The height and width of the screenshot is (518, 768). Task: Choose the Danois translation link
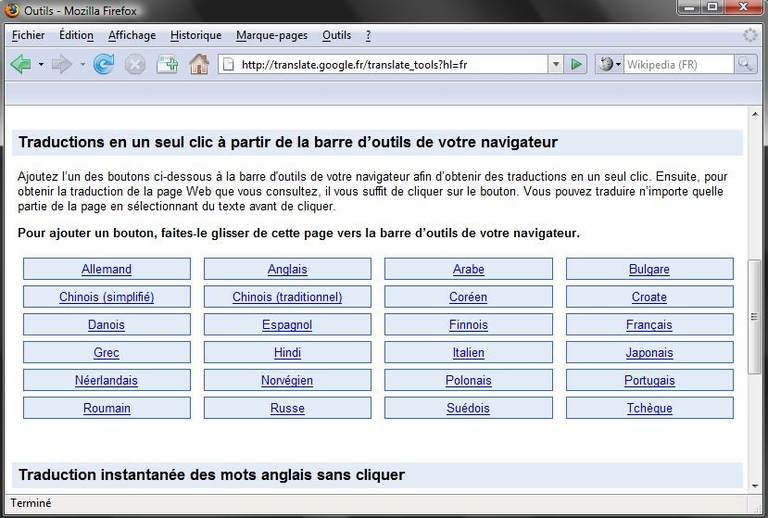tap(106, 325)
